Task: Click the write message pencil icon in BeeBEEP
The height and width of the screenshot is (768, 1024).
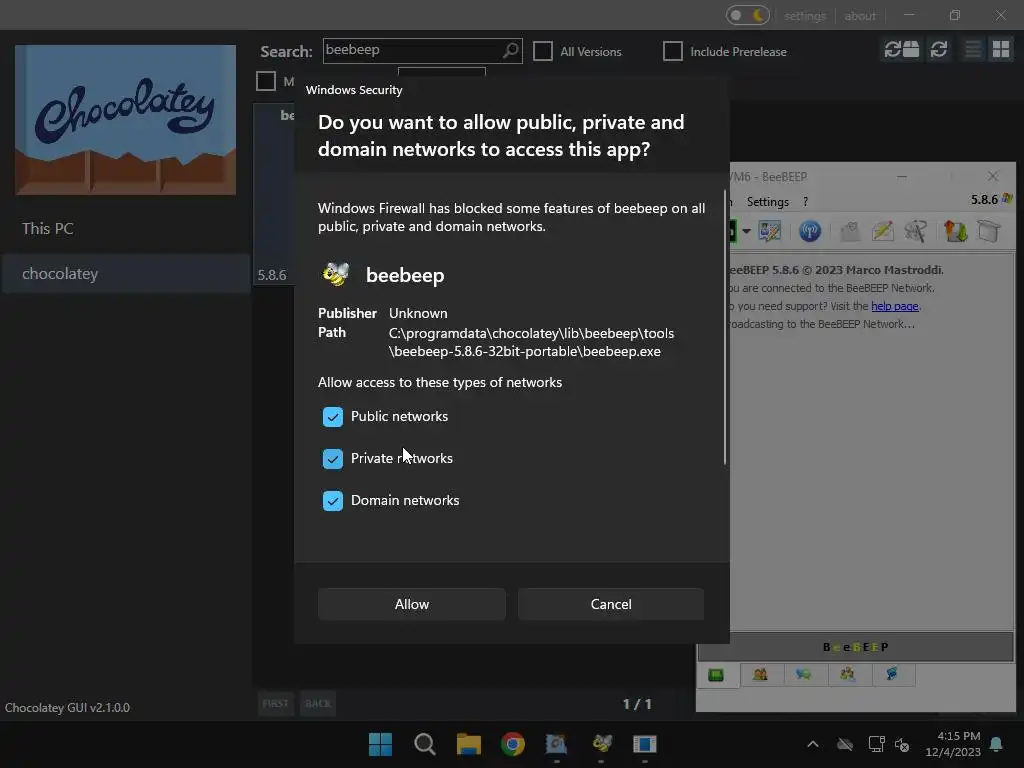Action: (883, 231)
